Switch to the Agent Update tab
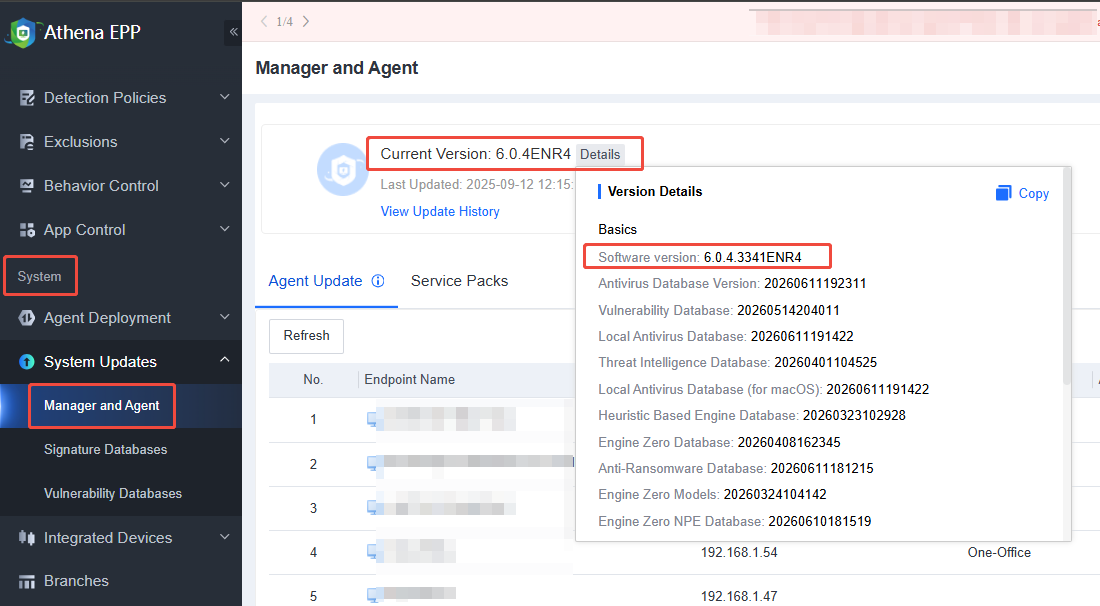Image resolution: width=1100 pixels, height=606 pixels. [315, 281]
